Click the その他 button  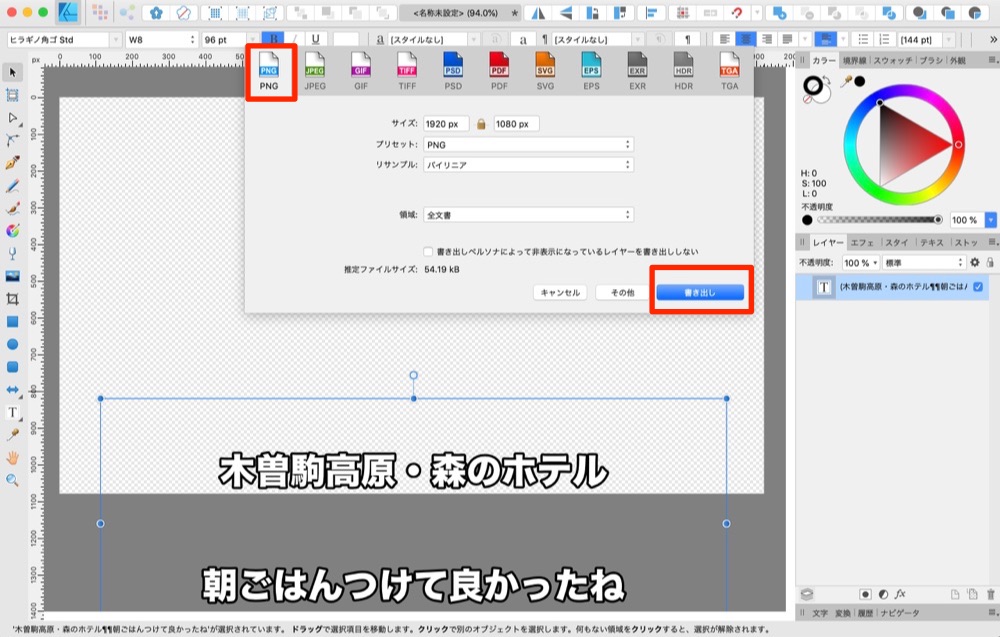(622, 292)
